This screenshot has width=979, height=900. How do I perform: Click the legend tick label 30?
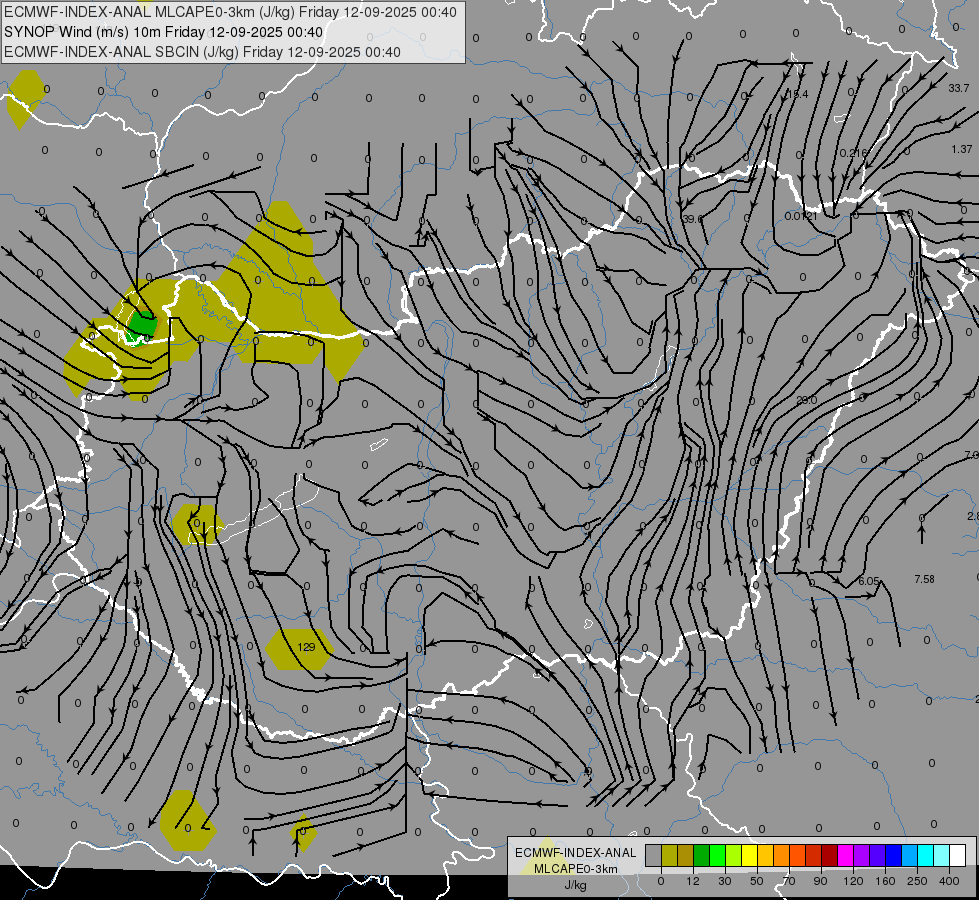click(725, 881)
